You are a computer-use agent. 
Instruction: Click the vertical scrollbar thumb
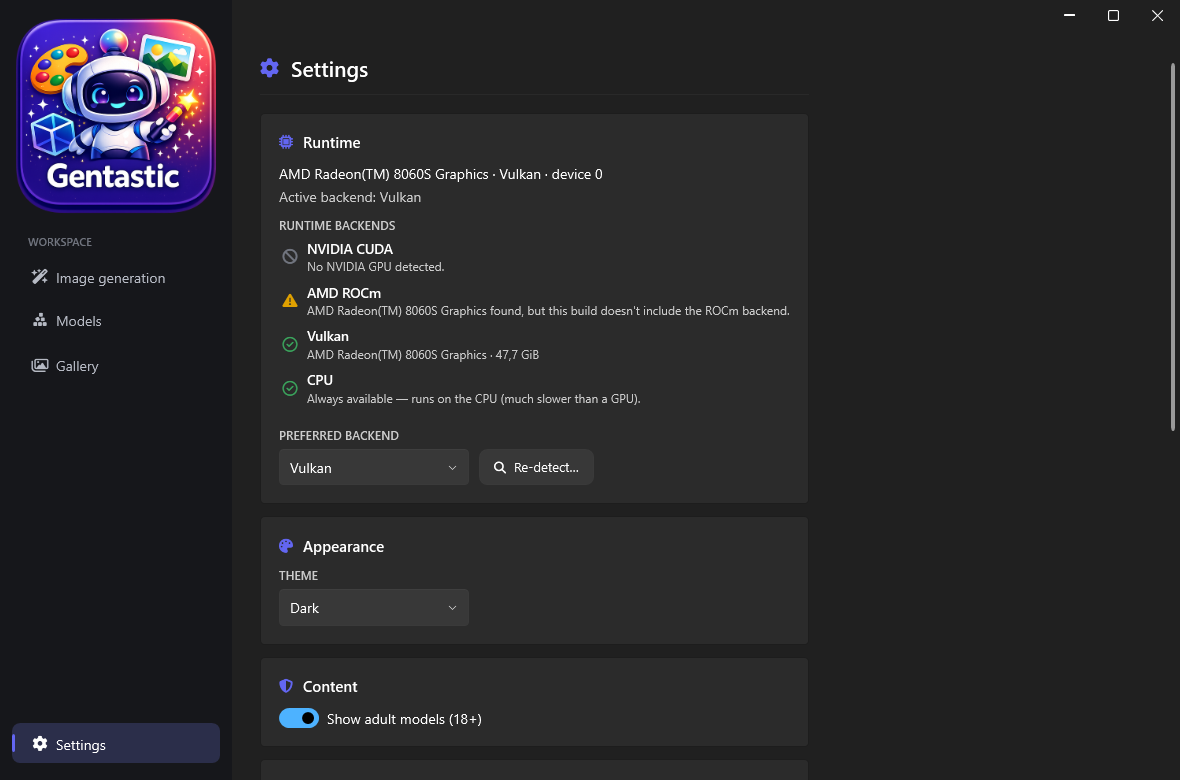pyautogui.click(x=1172, y=247)
